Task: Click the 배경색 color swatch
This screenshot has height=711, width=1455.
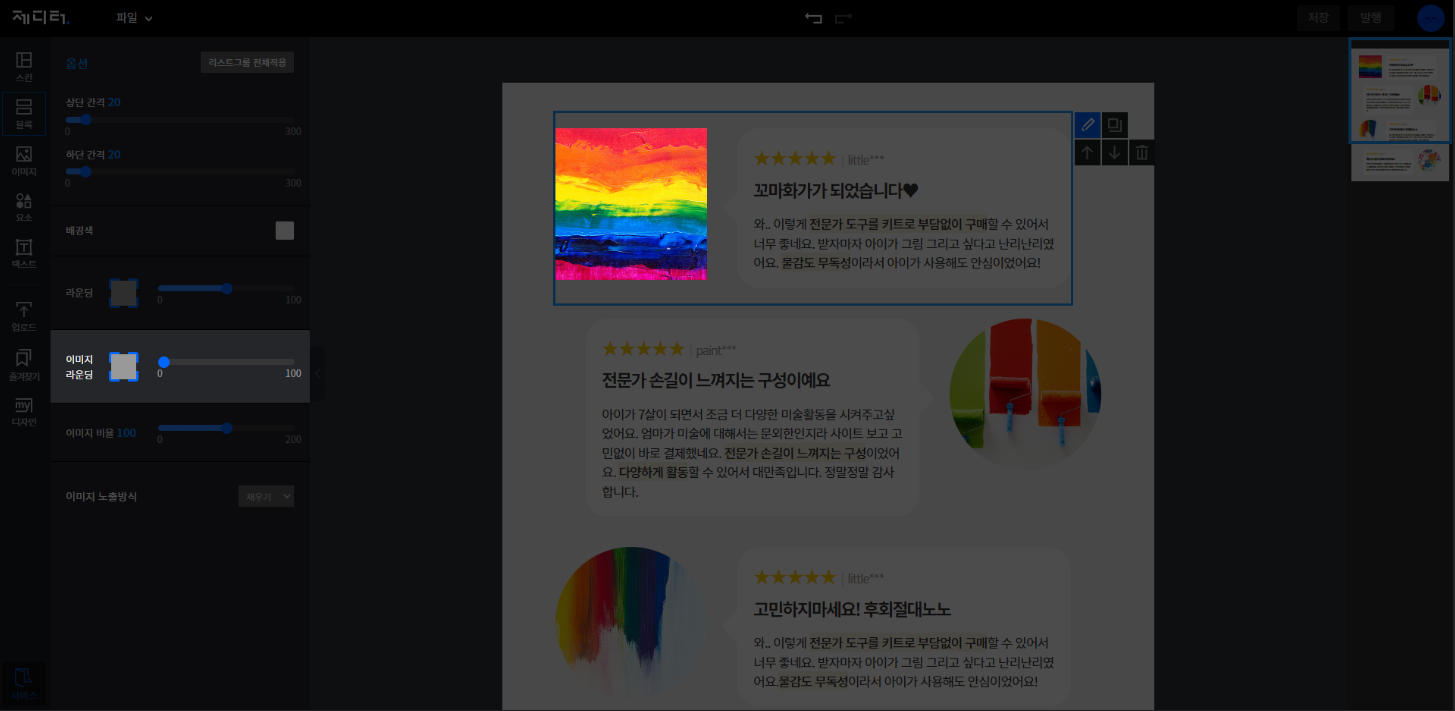Action: [x=285, y=231]
